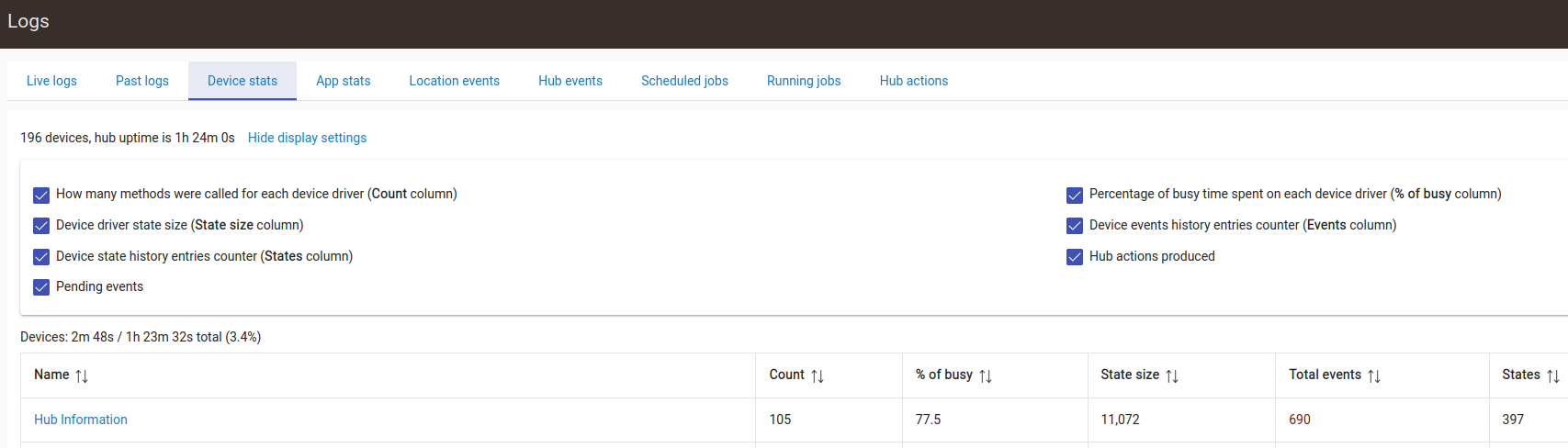This screenshot has width=1568, height=448.
Task: Click sort arrows icon beside State size
Action: click(x=1172, y=375)
